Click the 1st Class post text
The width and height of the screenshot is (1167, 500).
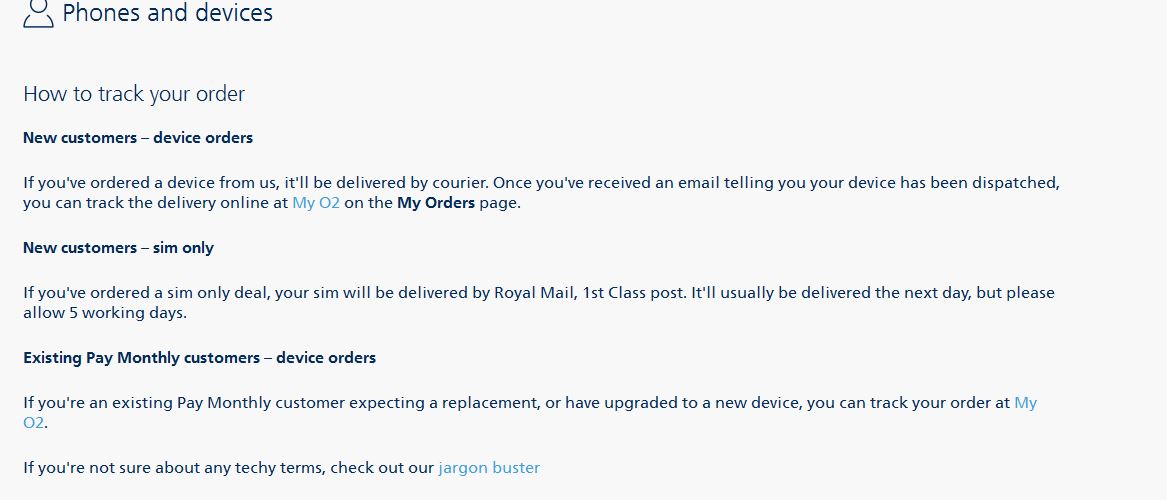click(633, 292)
